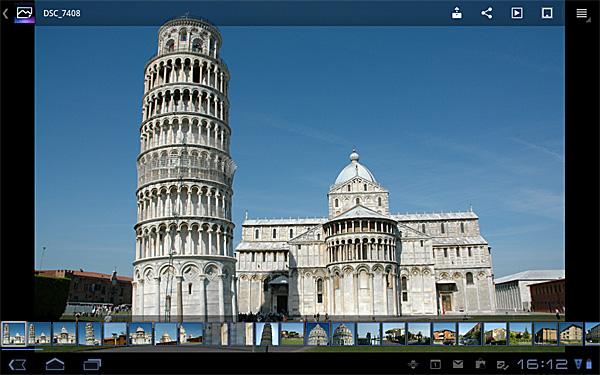
Task: Tap the Android Home navigation button
Action: [55, 364]
